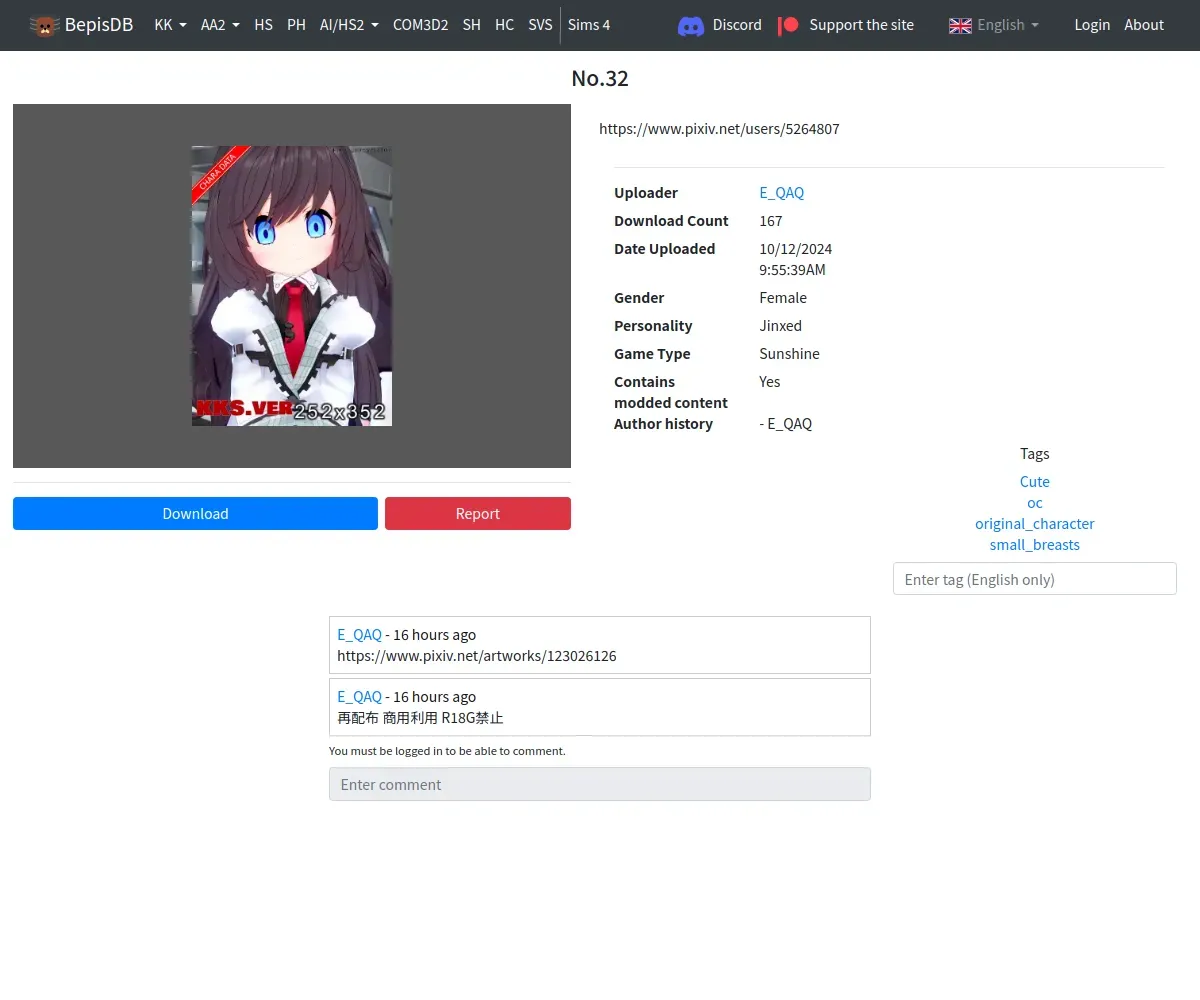Click the Discord logo icon
Viewport: 1200px width, 1000px height.
[x=691, y=25]
